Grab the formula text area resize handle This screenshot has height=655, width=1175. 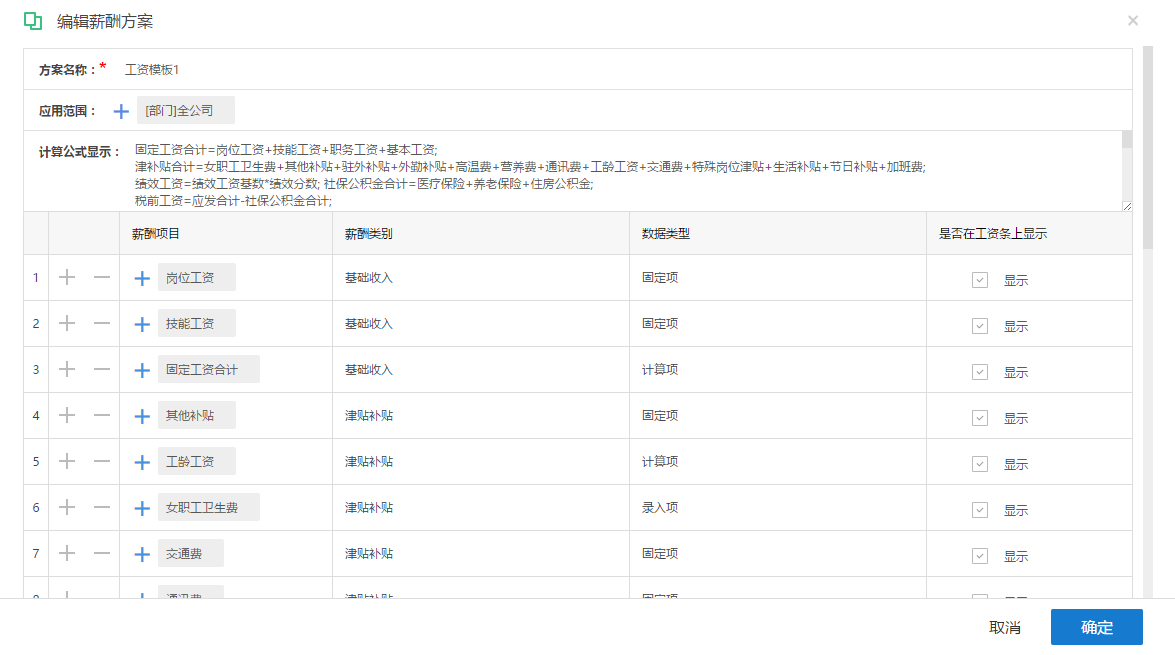1127,206
